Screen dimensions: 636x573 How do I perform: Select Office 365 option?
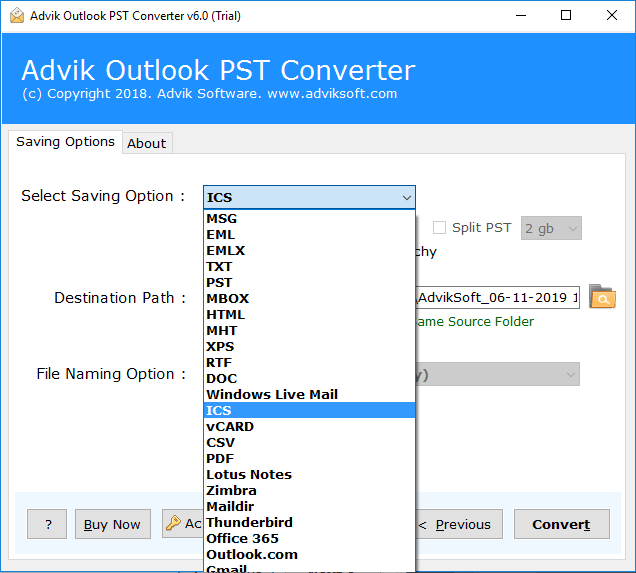pyautogui.click(x=309, y=539)
